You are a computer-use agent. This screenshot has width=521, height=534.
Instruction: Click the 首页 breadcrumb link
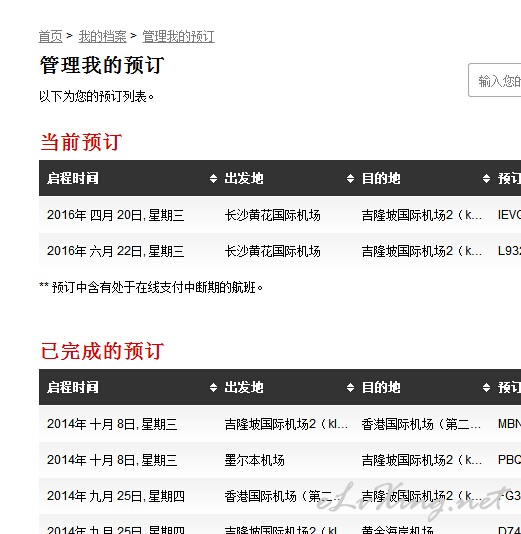click(50, 36)
